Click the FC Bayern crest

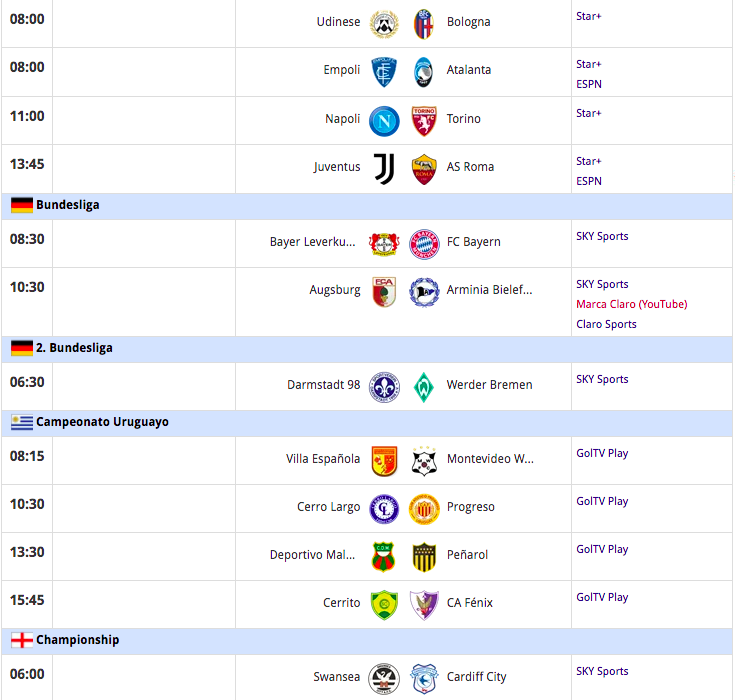(x=424, y=243)
